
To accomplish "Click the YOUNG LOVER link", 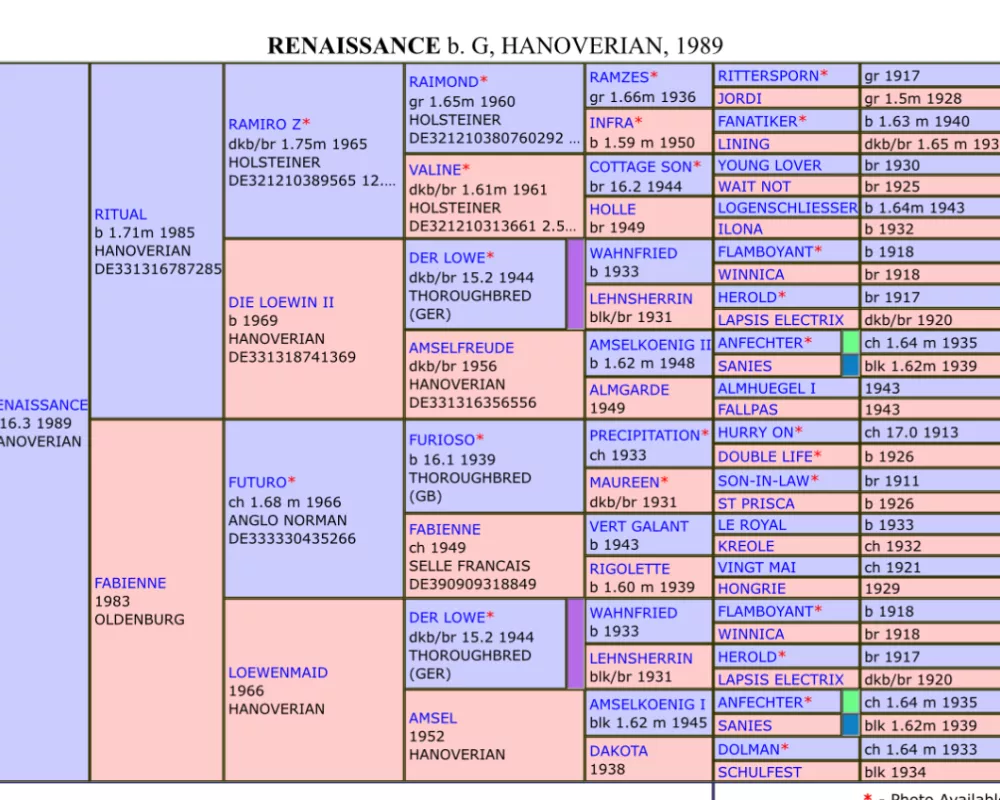I will [769, 166].
